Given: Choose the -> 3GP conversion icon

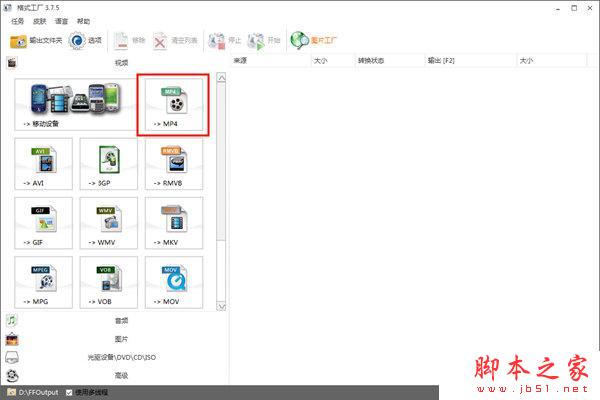Looking at the screenshot, I should [109, 164].
